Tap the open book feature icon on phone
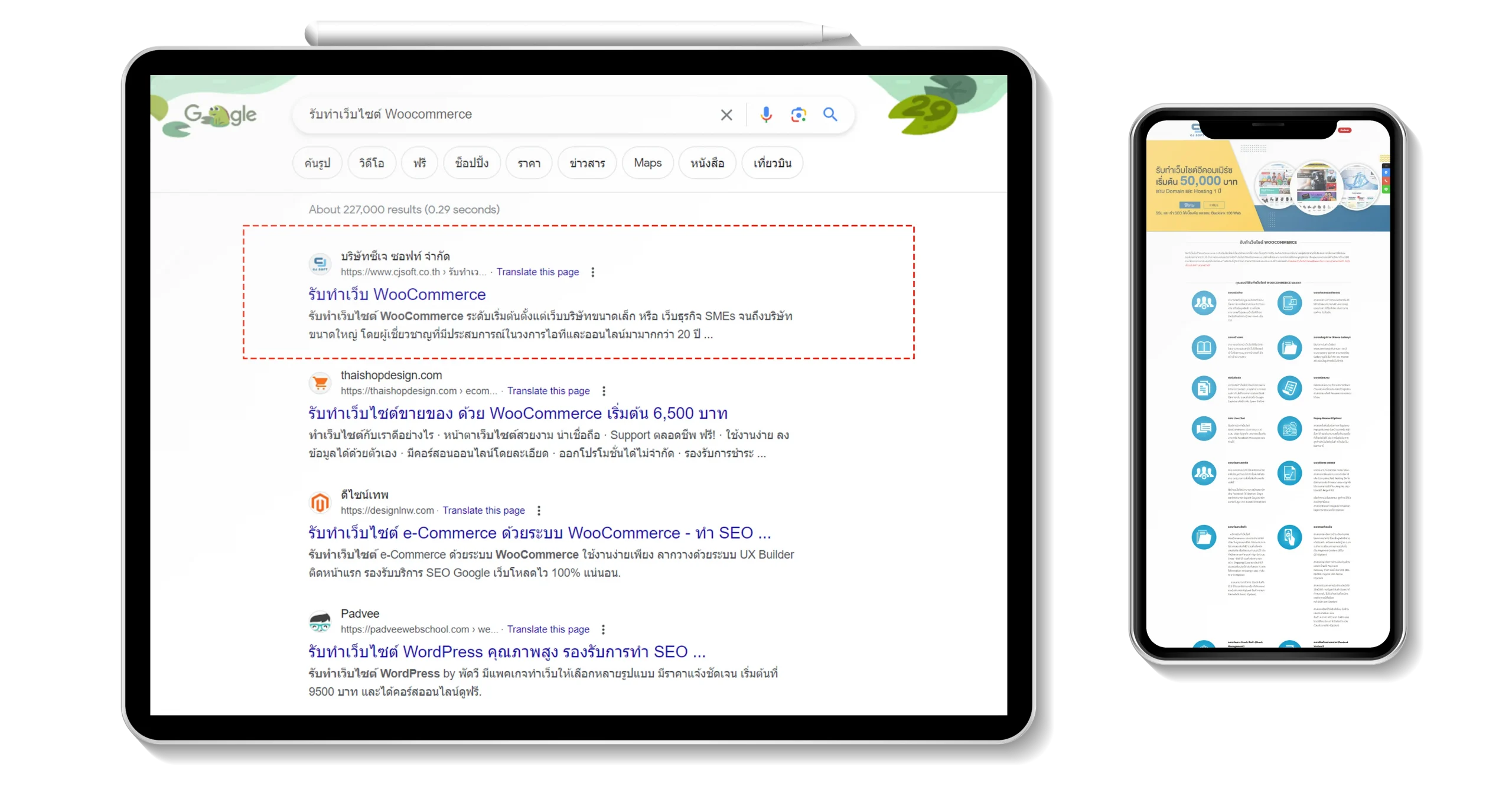The height and width of the screenshot is (793, 1512). [1204, 348]
